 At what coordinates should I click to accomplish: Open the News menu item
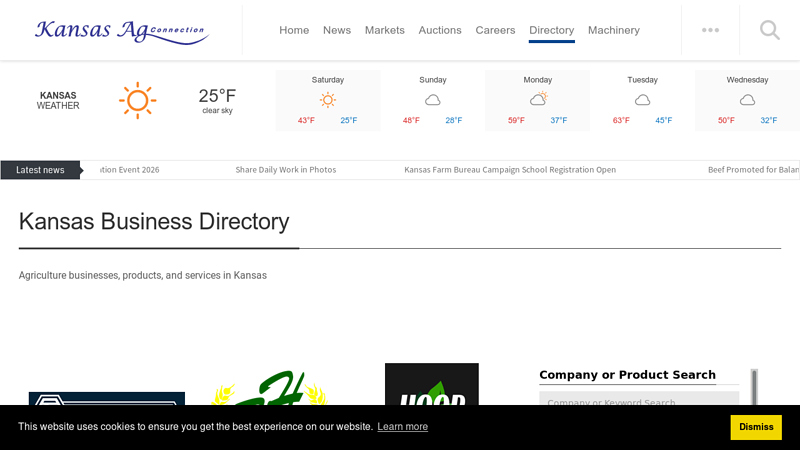point(337,30)
